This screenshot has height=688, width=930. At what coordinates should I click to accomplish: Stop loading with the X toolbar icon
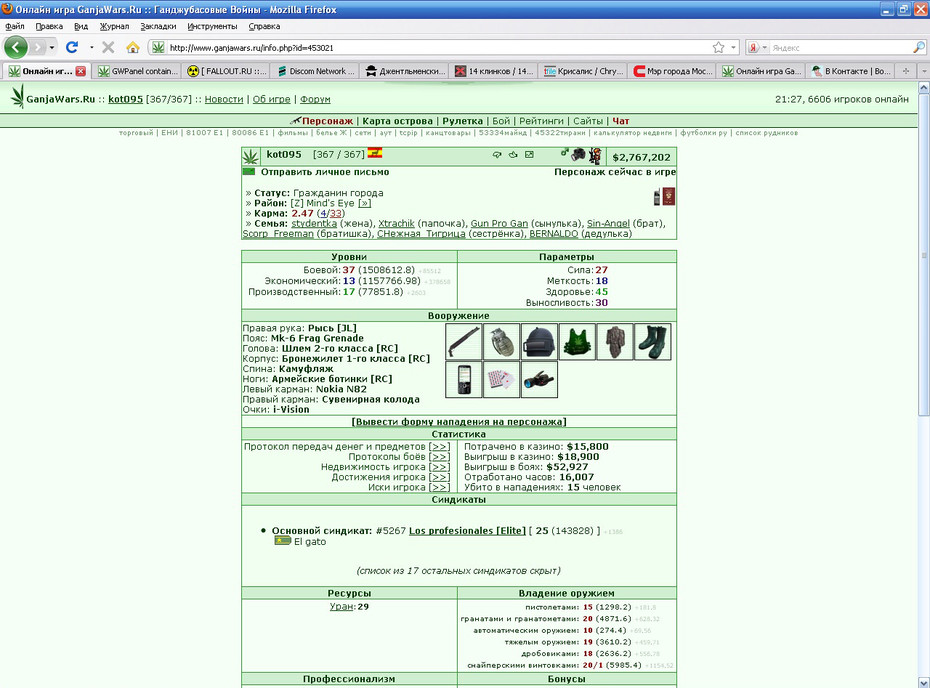pyautogui.click(x=108, y=47)
